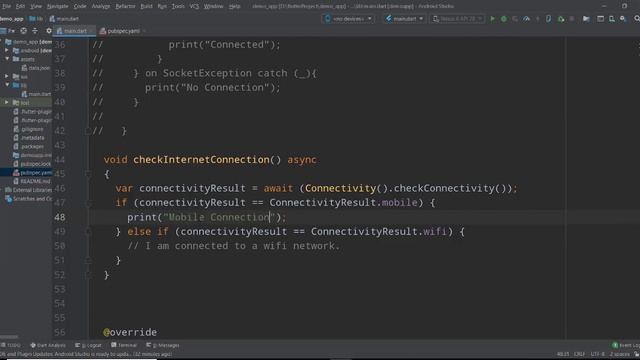Open the Terminal tool window
Image resolution: width=640 pixels, height=360 pixels.
coord(124,345)
